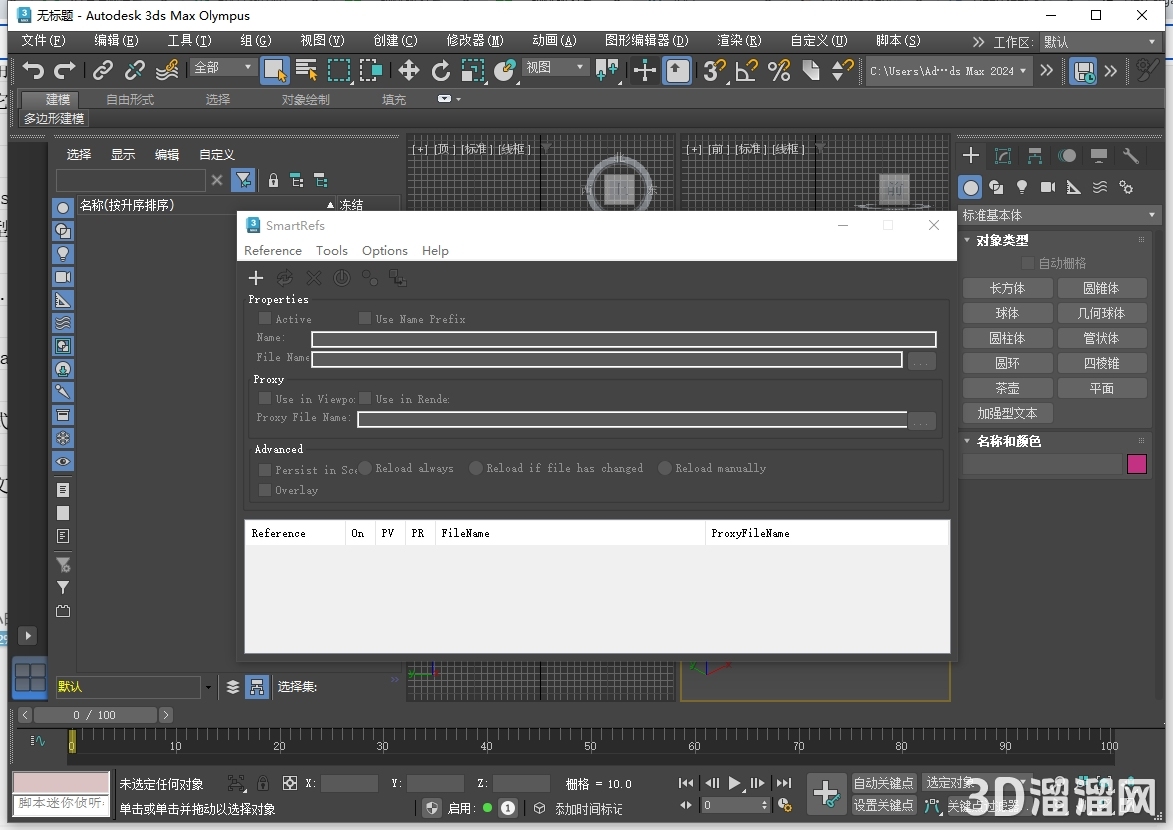This screenshot has width=1173, height=830.
Task: Select the Shapes category icon
Action: [x=996, y=187]
